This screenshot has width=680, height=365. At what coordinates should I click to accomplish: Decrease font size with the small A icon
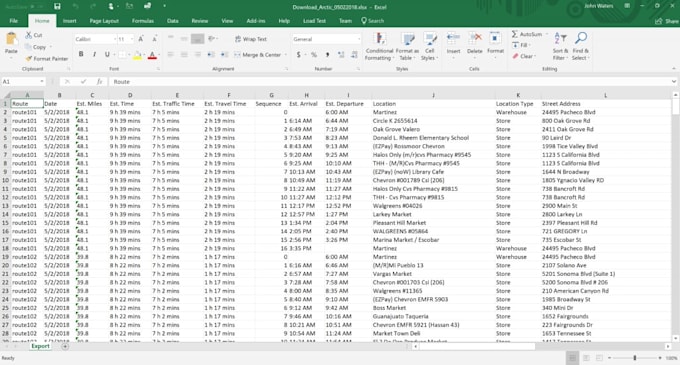point(154,39)
